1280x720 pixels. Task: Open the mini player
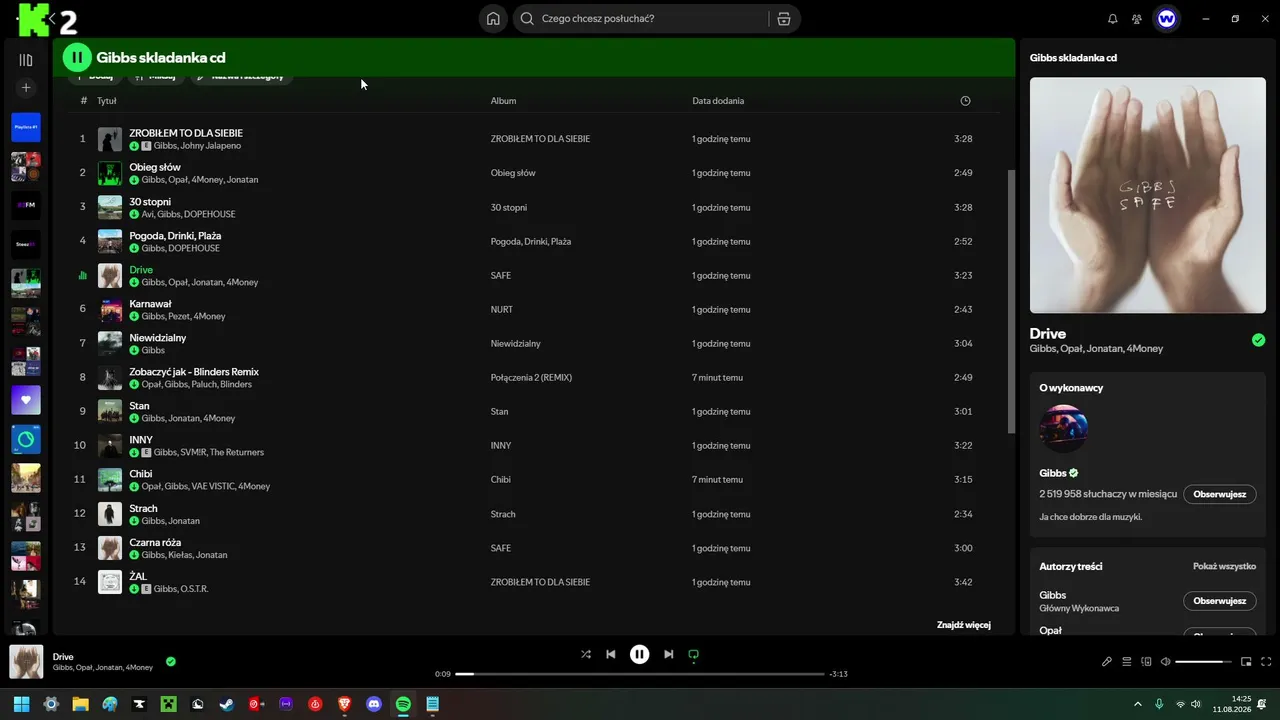click(1246, 661)
